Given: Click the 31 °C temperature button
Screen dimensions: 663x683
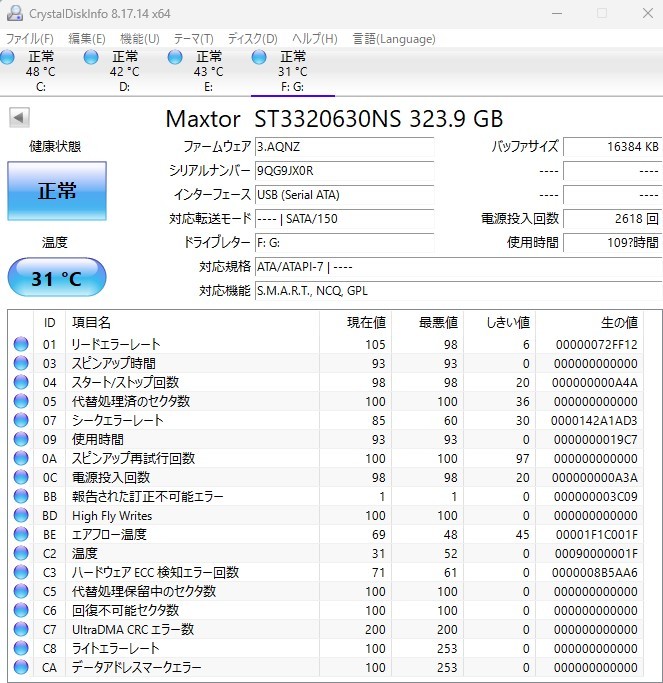Looking at the screenshot, I should [57, 278].
